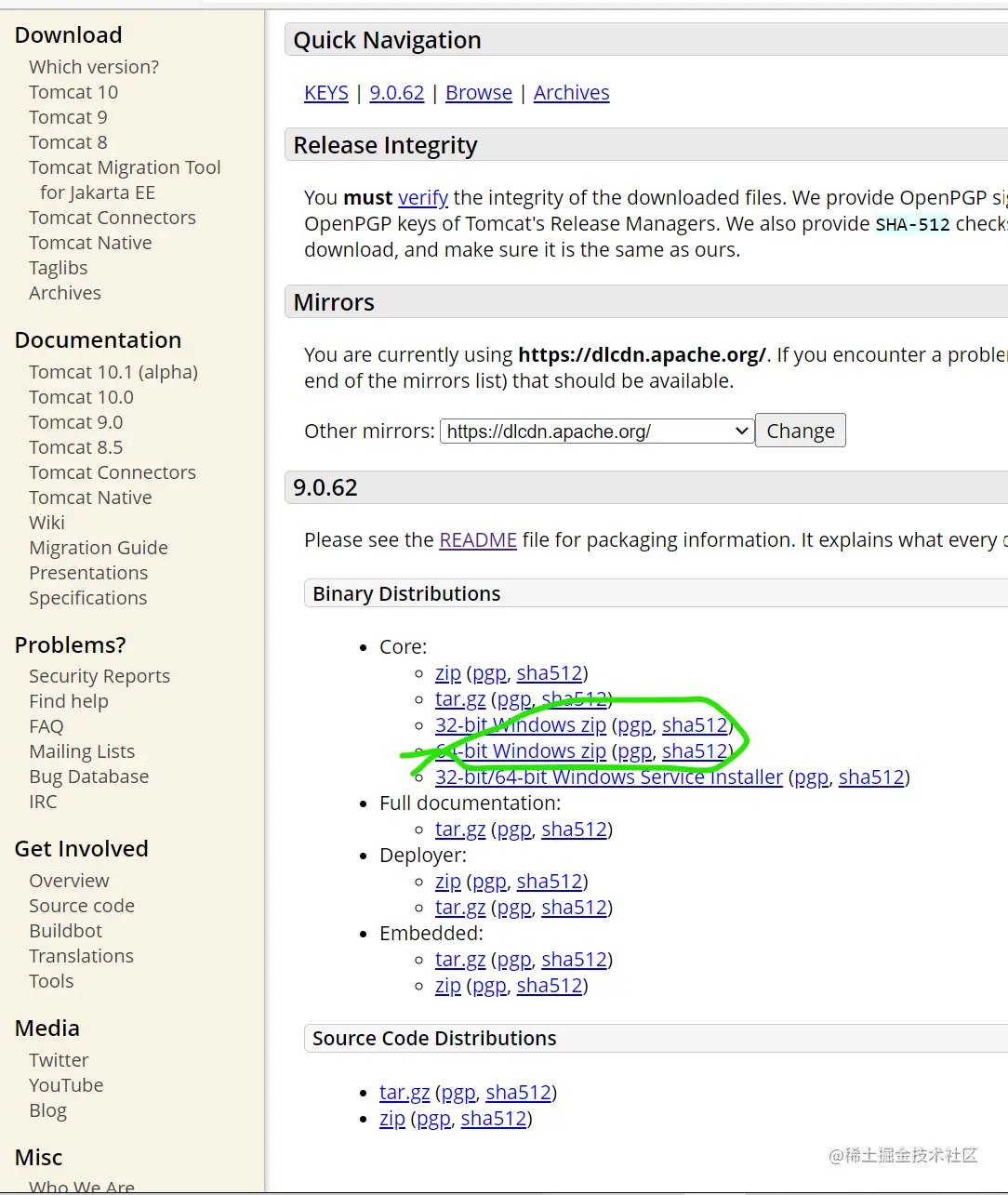The height and width of the screenshot is (1195, 1008).
Task: Open Source code sidebar link
Action: tap(82, 906)
